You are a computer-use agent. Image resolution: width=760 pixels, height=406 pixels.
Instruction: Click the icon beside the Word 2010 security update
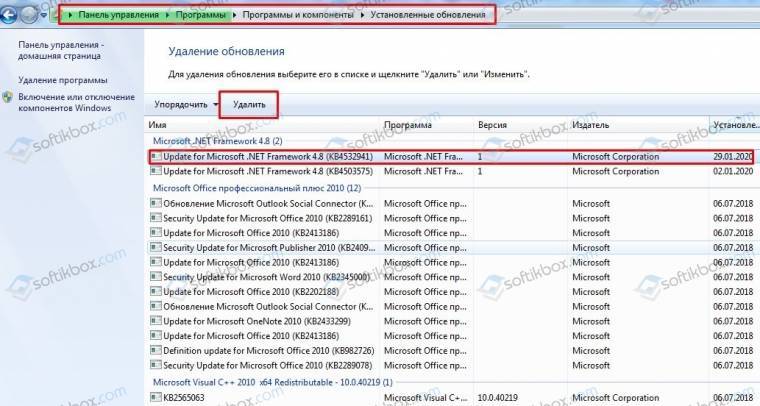(x=156, y=277)
